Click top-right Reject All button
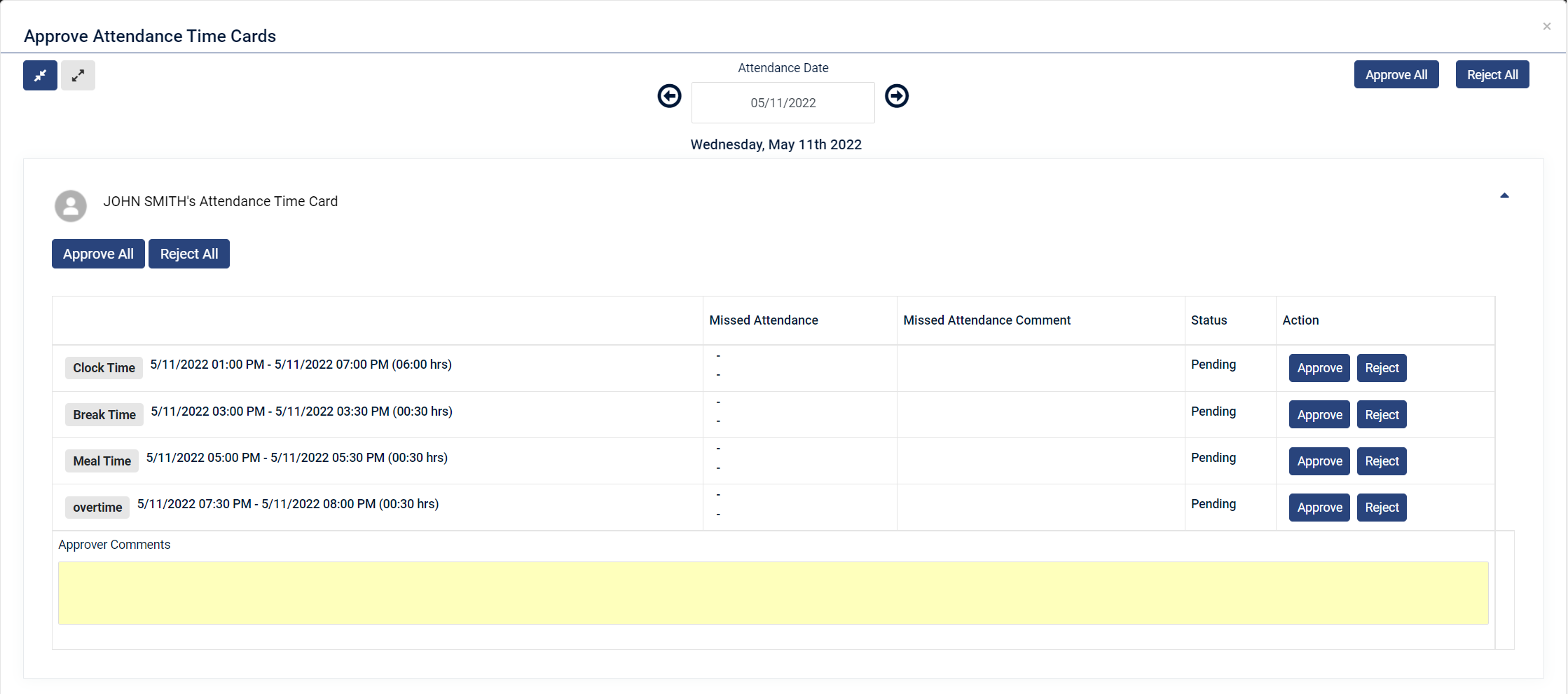 click(1492, 75)
